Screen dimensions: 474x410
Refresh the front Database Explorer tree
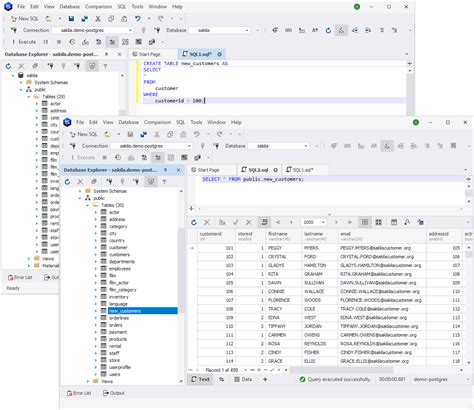67,182
